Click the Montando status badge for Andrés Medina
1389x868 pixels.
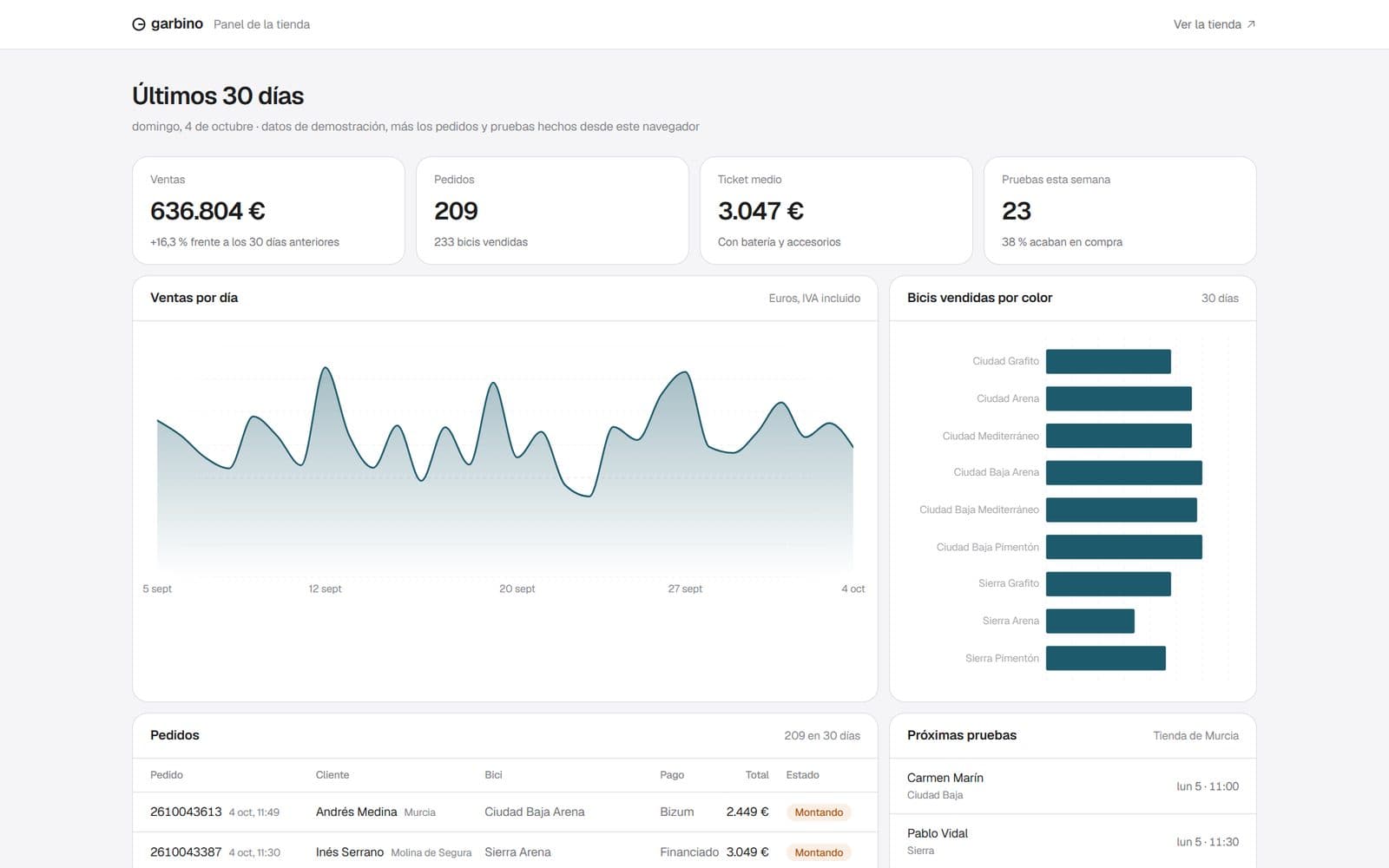[819, 812]
